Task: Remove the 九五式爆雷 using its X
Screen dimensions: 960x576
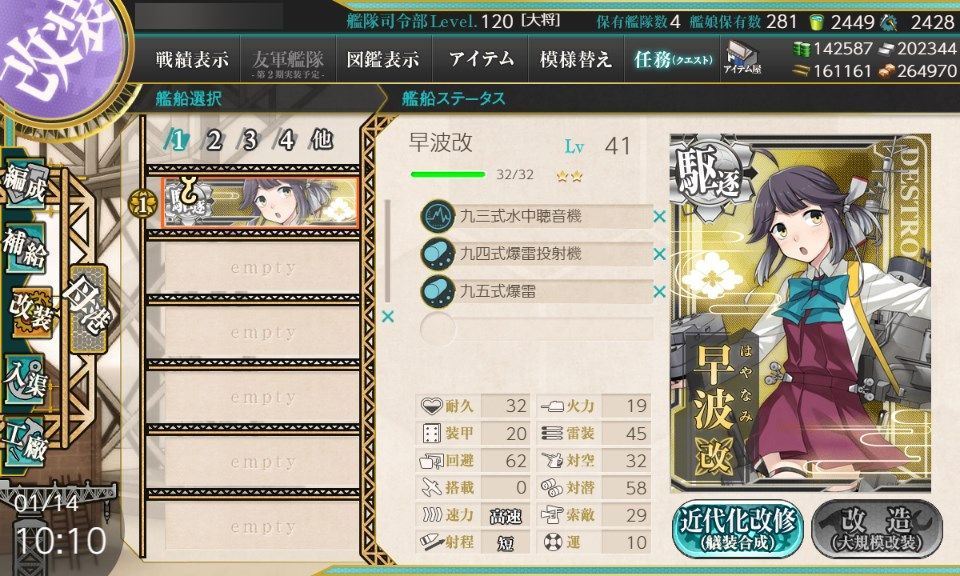Action: (659, 292)
